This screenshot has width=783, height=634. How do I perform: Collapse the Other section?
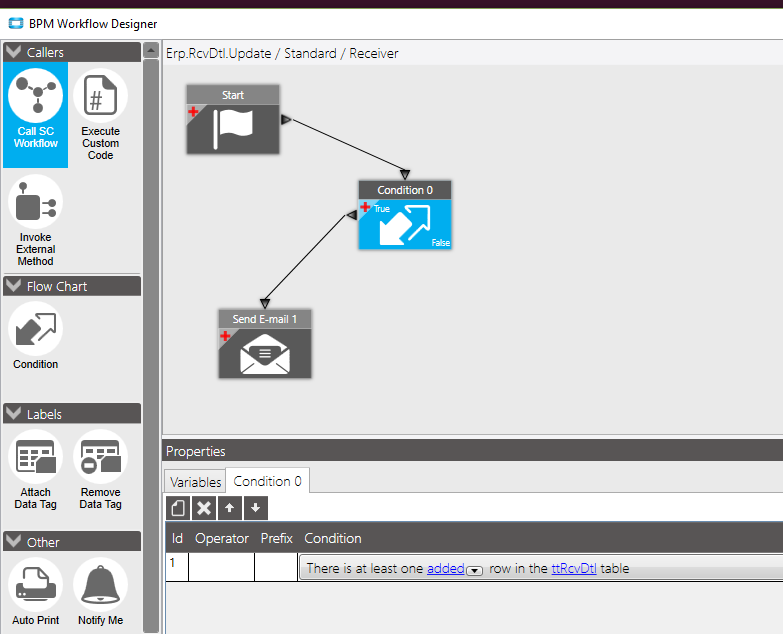tap(13, 542)
